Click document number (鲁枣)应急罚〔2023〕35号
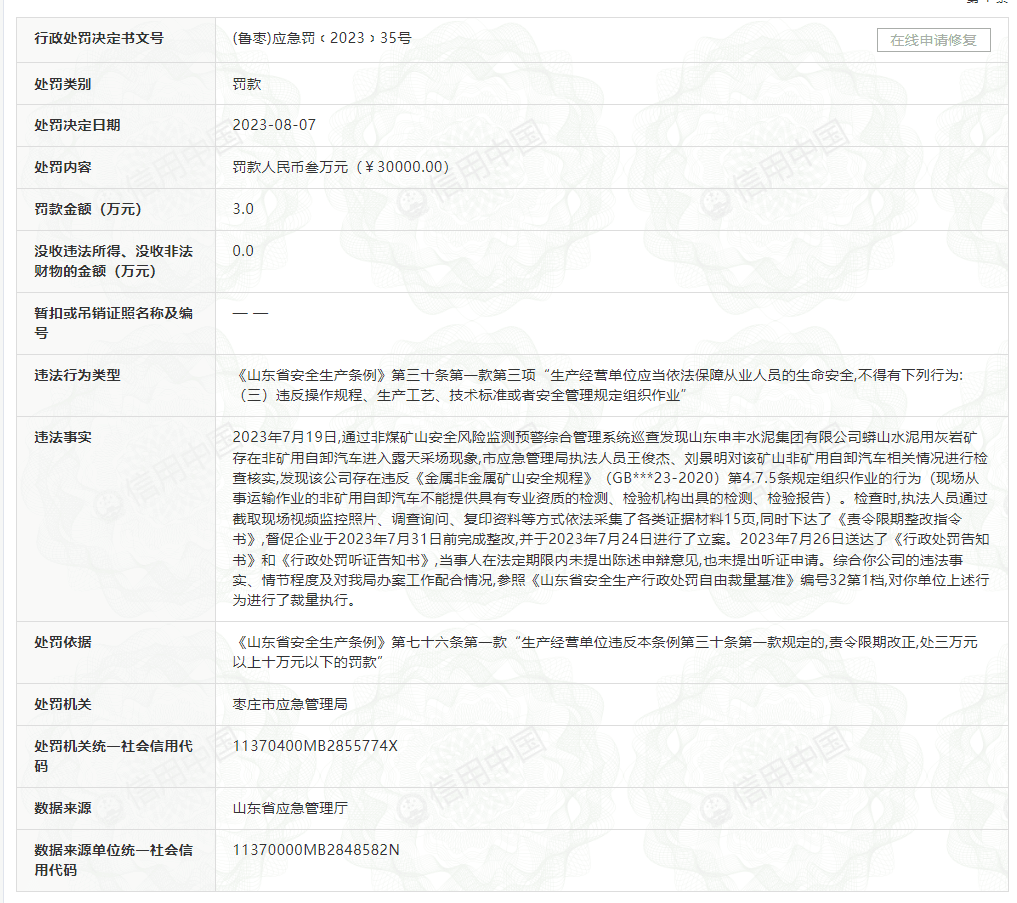The height and width of the screenshot is (903, 1017). click(x=321, y=39)
